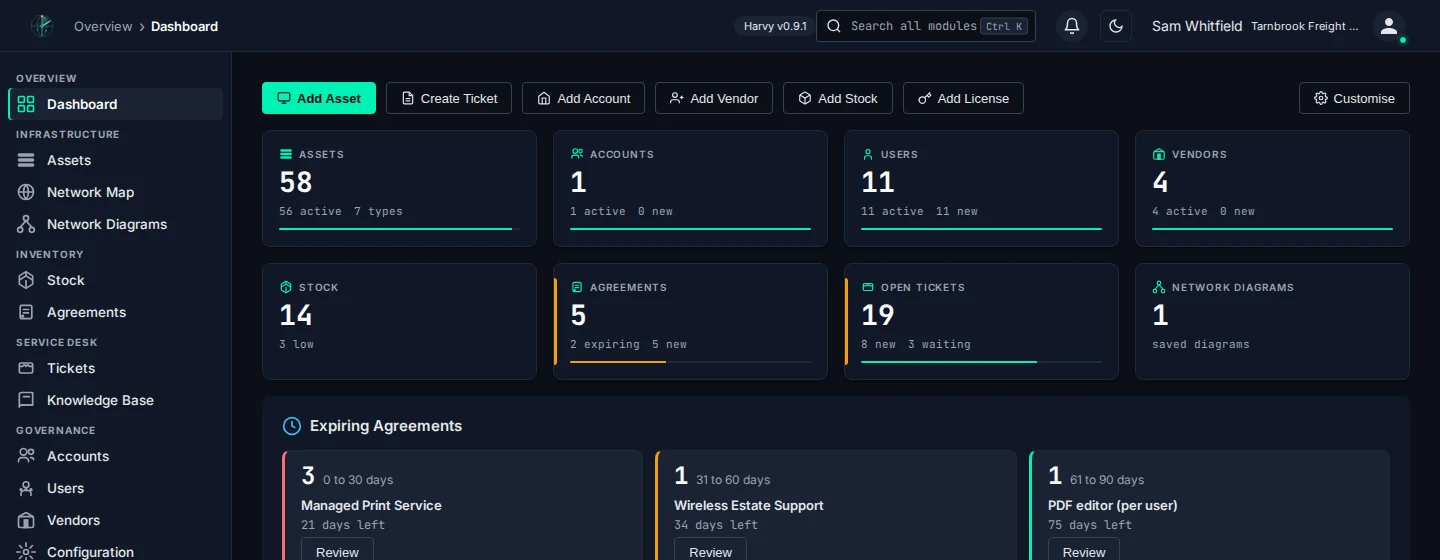Click the Network Diagrams card icon

(1159, 287)
